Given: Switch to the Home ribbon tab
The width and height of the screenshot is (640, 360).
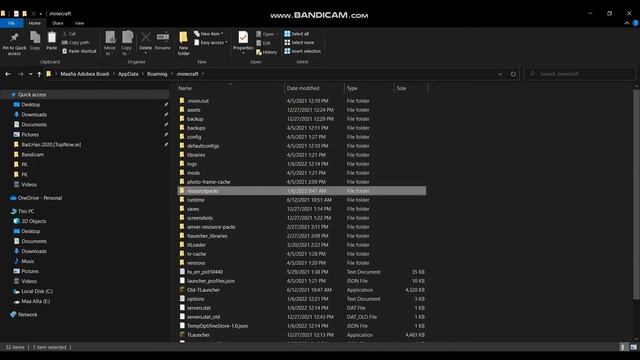Looking at the screenshot, I should tap(35, 23).
